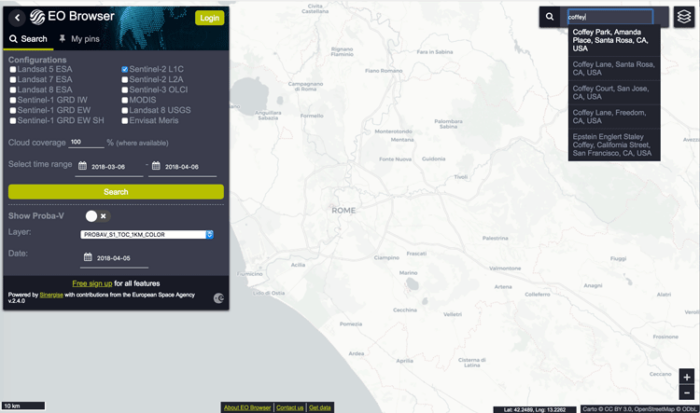Open About EO Browser link
Screen dimensions: 700x413
click(x=247, y=408)
